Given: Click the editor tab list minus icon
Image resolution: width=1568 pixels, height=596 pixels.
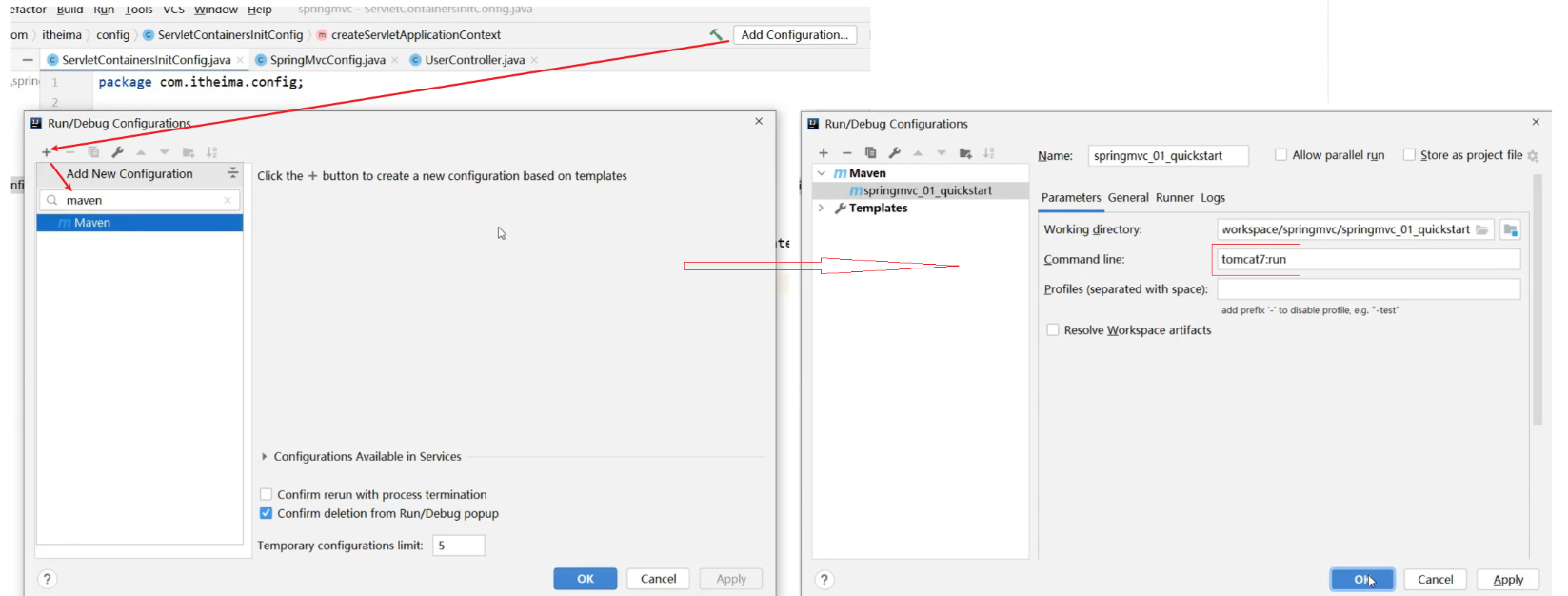Looking at the screenshot, I should coord(28,60).
